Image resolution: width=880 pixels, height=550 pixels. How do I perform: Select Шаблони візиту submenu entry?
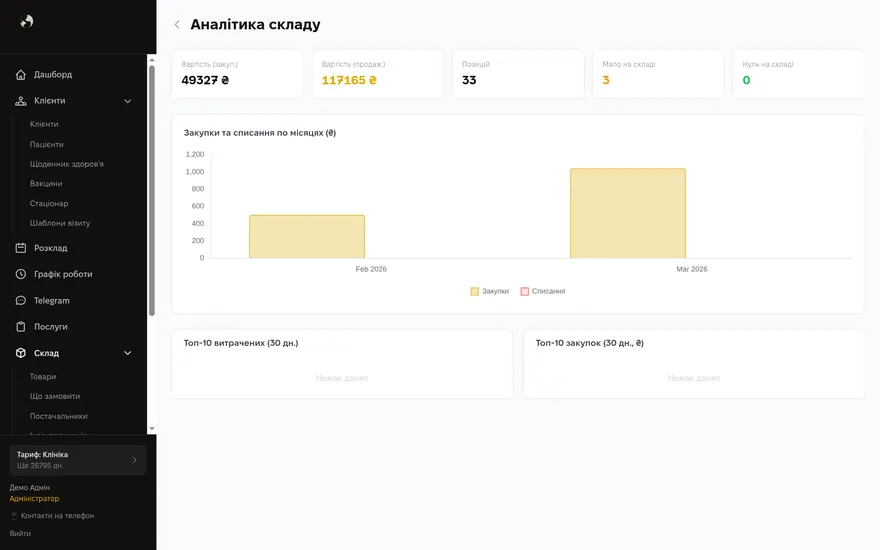(x=60, y=223)
